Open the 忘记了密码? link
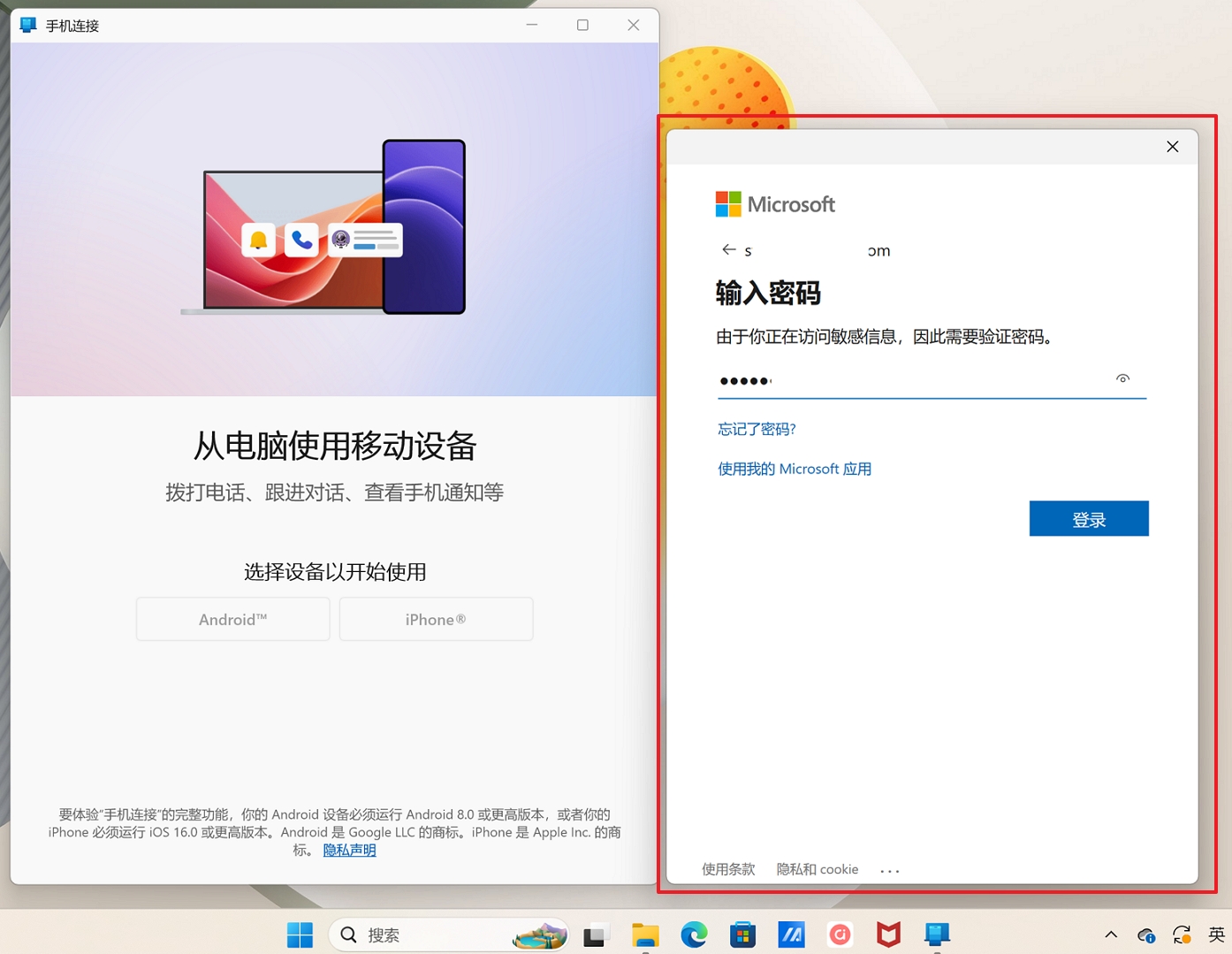Viewport: 1232px width, 954px height. click(757, 429)
